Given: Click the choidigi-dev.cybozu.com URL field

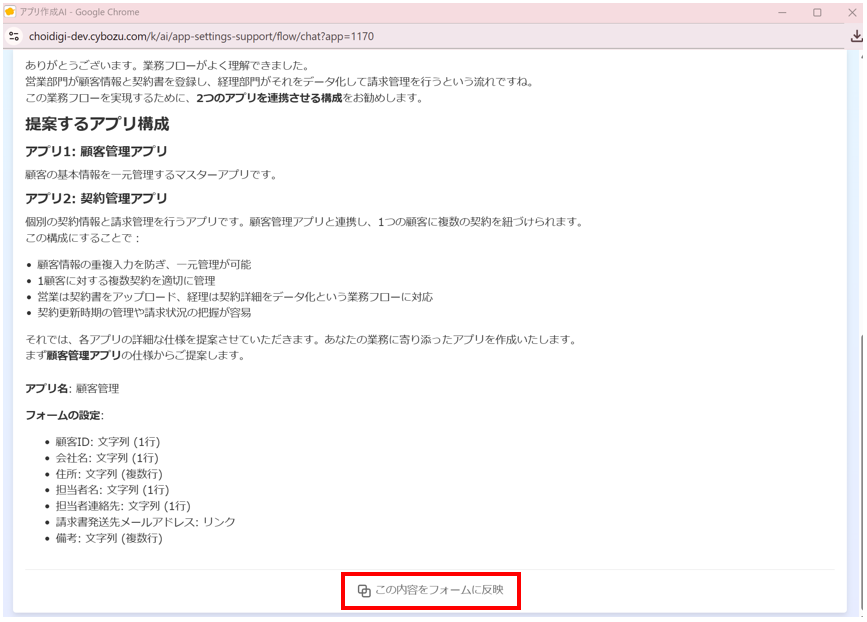Looking at the screenshot, I should 200,36.
